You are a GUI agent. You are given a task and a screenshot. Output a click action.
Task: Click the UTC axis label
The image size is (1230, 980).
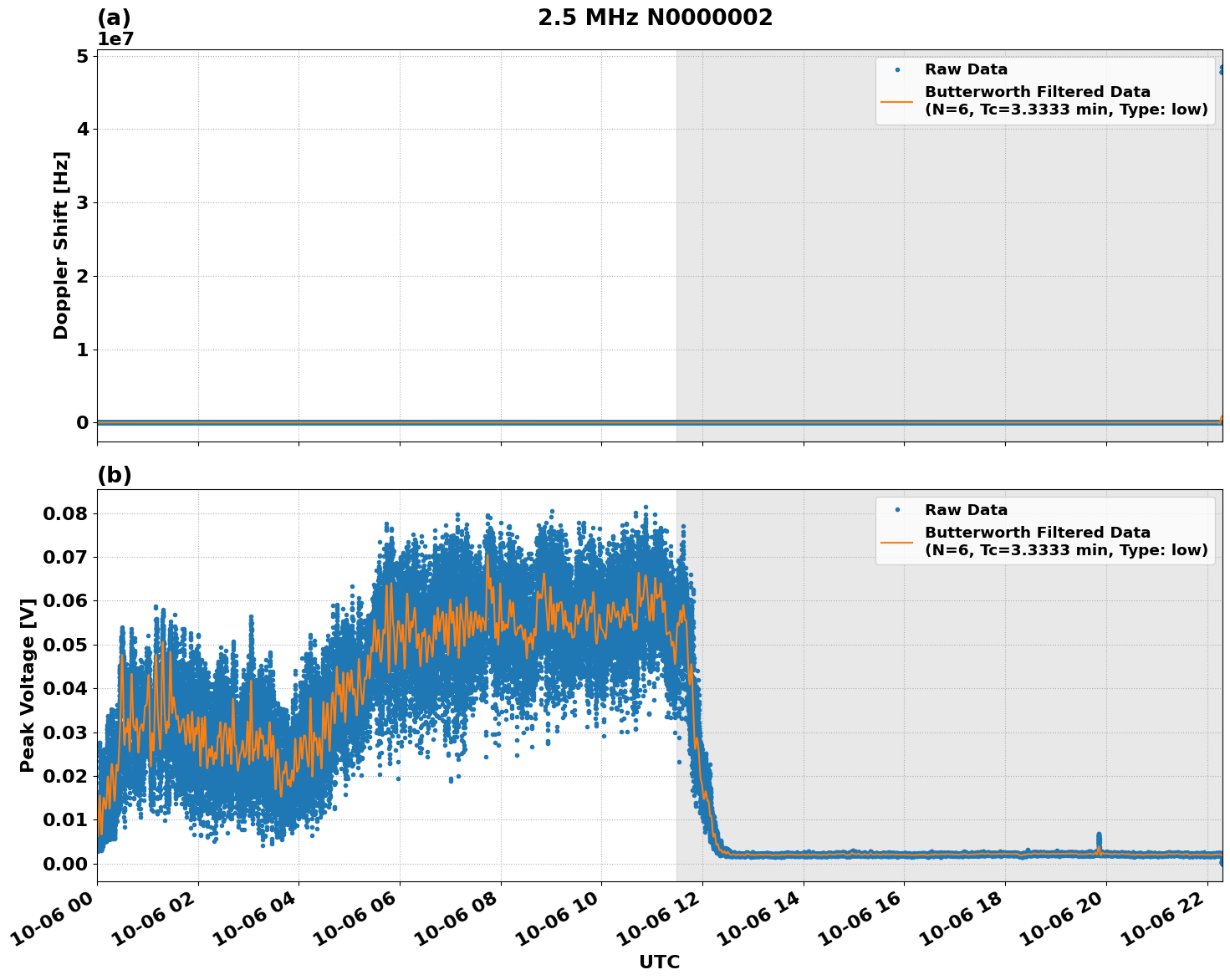tap(658, 963)
